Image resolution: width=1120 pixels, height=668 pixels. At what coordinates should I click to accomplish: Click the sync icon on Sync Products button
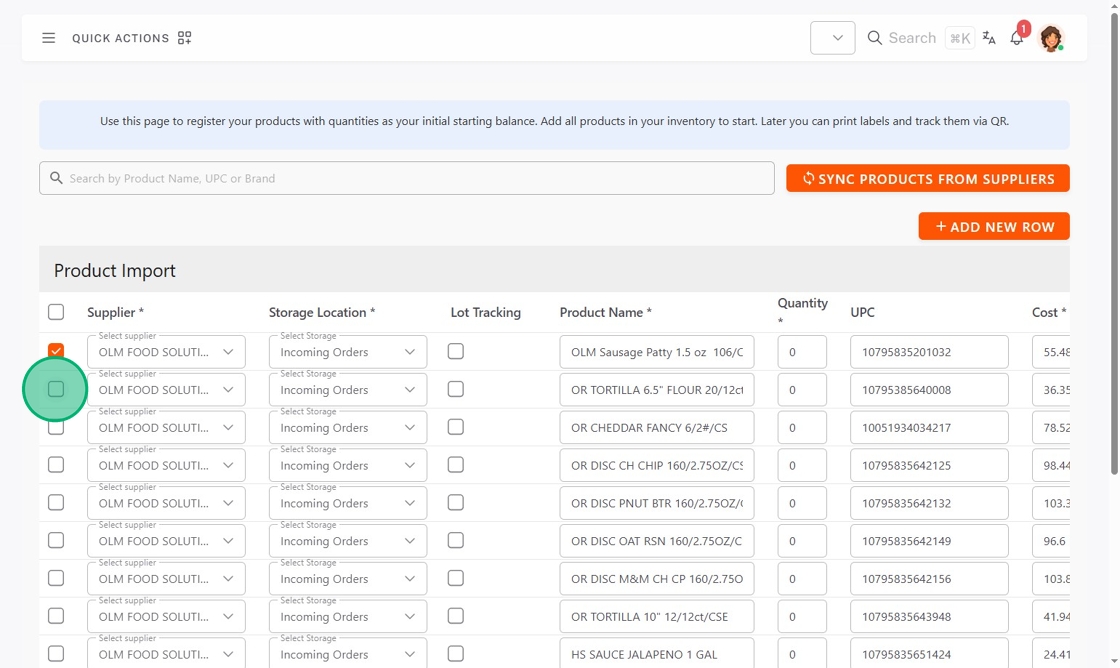(x=808, y=178)
